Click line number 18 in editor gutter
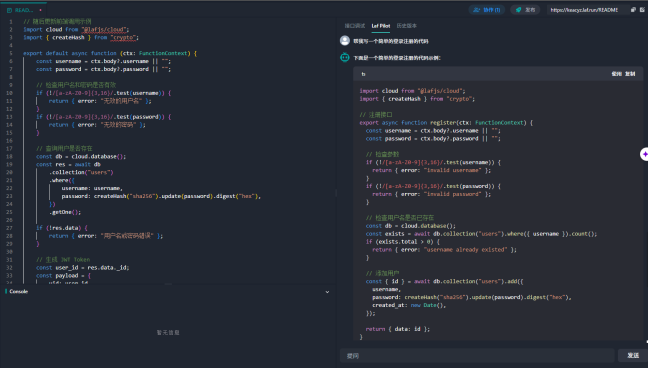 coord(10,156)
